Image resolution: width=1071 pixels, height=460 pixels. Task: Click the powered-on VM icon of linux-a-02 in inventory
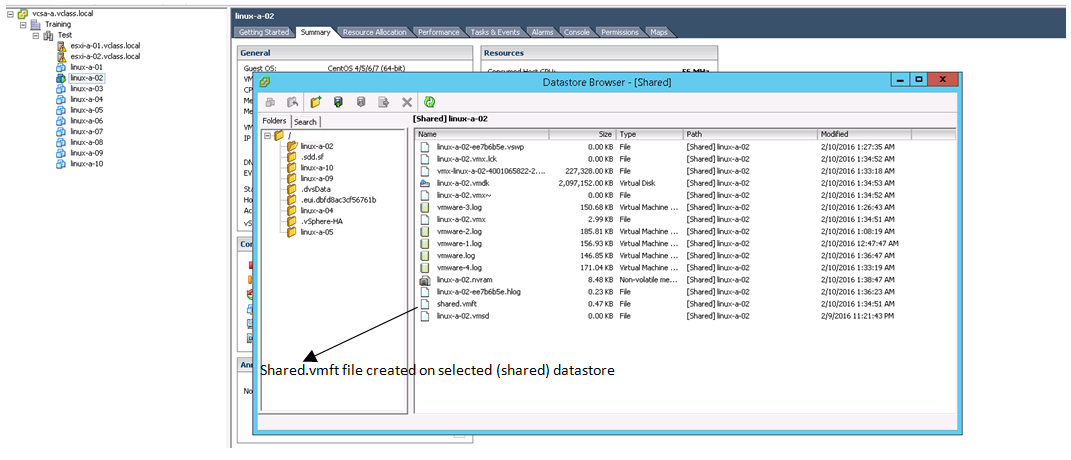pos(60,79)
